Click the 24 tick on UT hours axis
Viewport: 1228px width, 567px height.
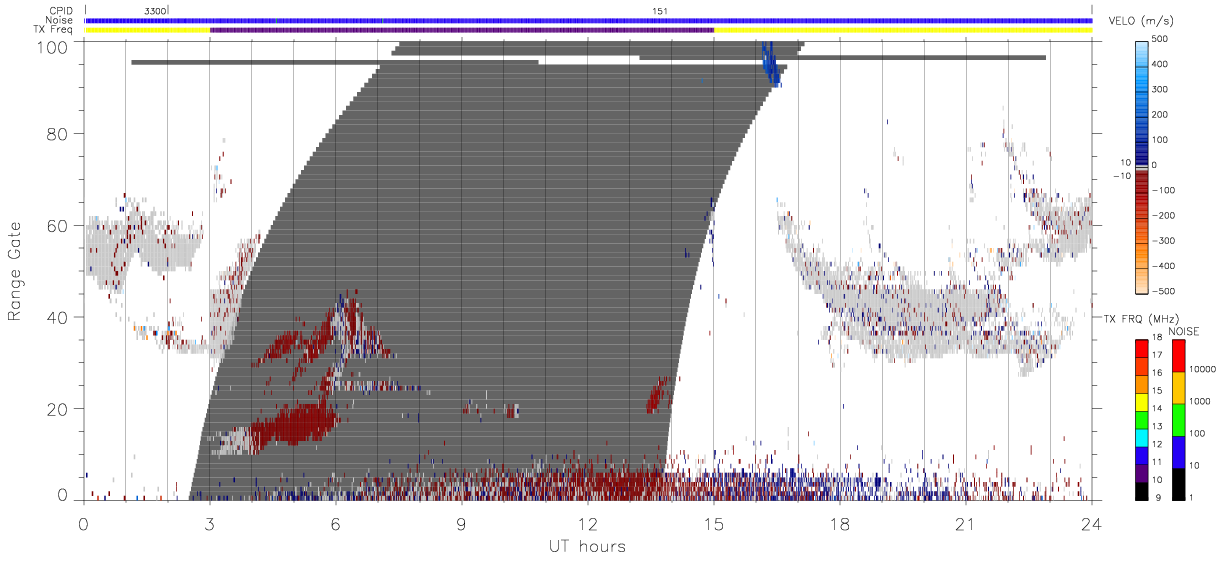tap(1092, 523)
